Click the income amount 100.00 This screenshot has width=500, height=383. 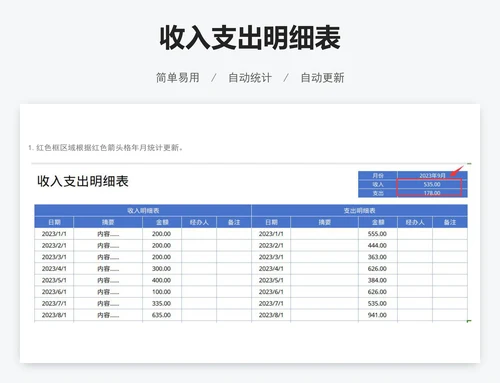point(161,292)
